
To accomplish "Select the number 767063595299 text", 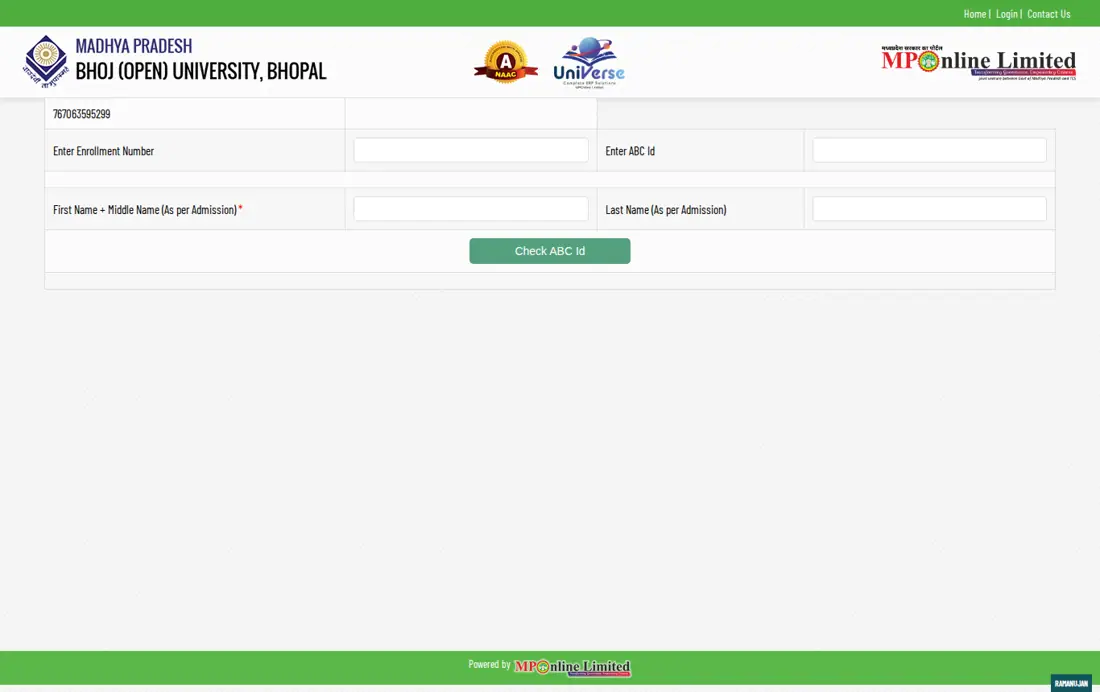I will tap(81, 114).
